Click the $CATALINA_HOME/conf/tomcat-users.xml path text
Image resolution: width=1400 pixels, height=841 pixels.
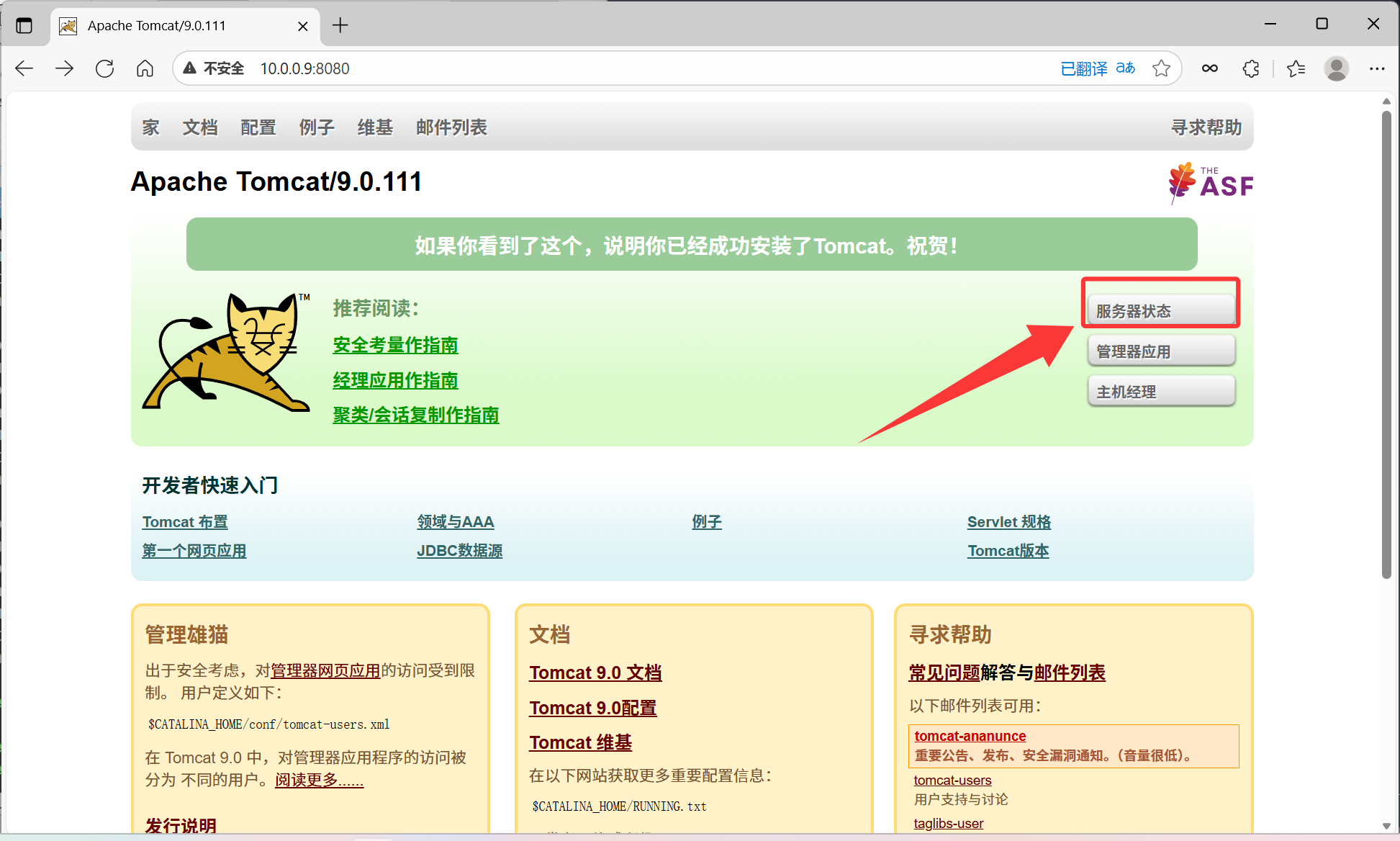(268, 724)
